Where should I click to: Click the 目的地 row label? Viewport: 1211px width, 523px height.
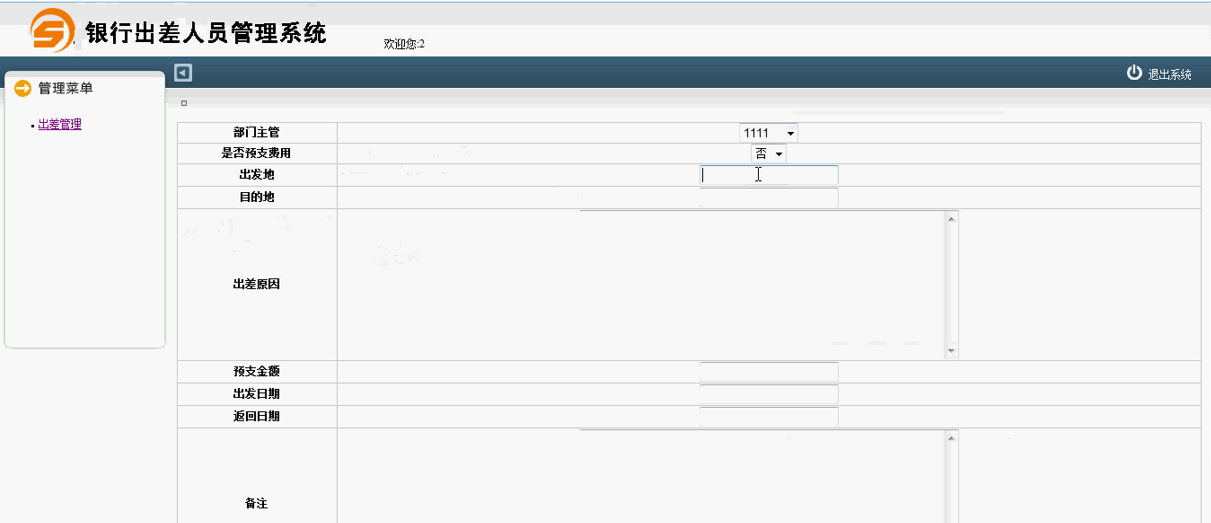coord(256,197)
